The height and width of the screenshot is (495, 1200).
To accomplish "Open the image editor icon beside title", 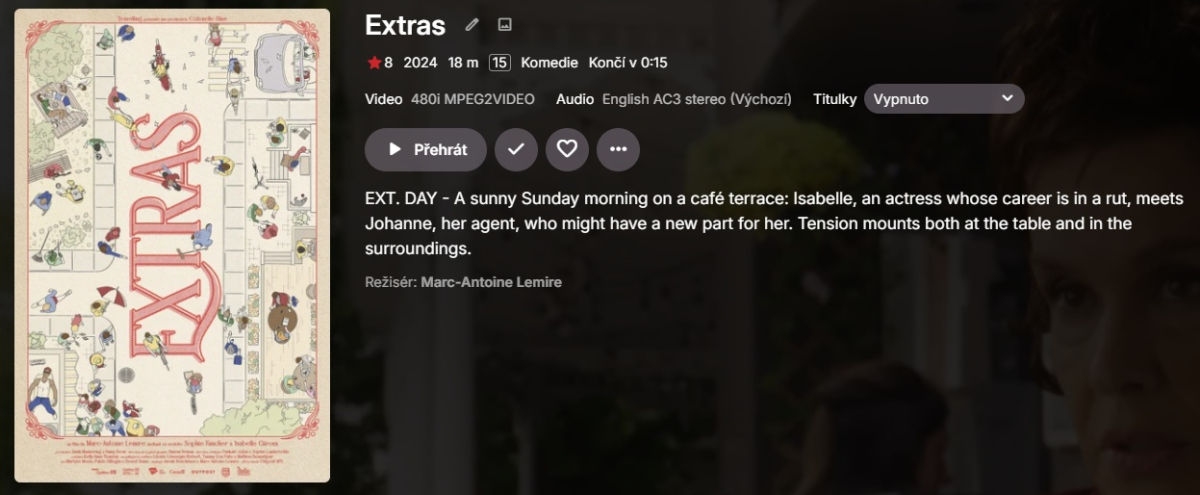I will pos(505,25).
